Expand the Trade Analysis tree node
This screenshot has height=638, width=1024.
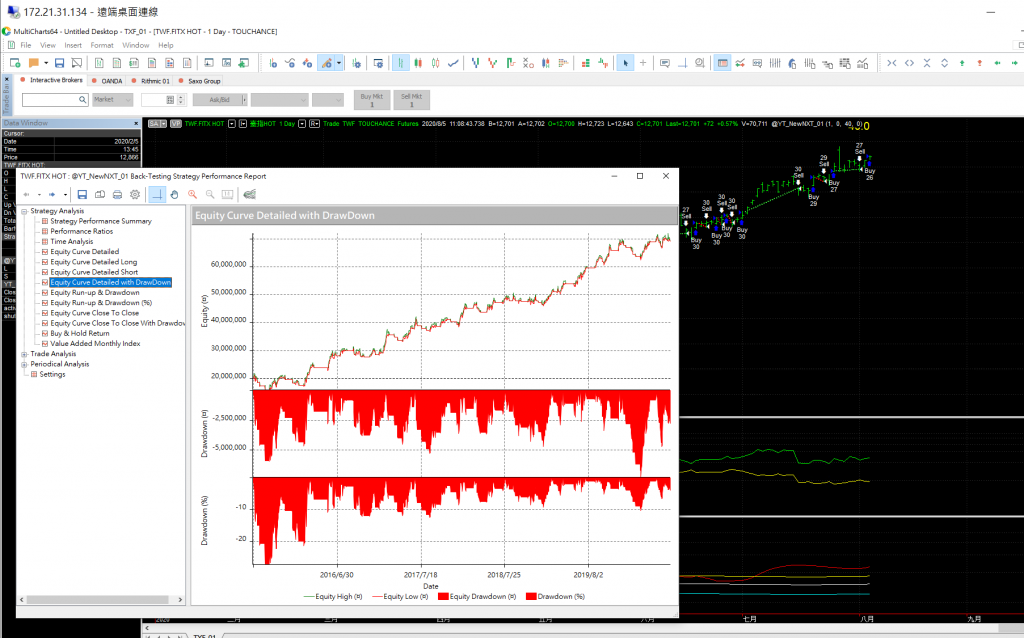24,354
